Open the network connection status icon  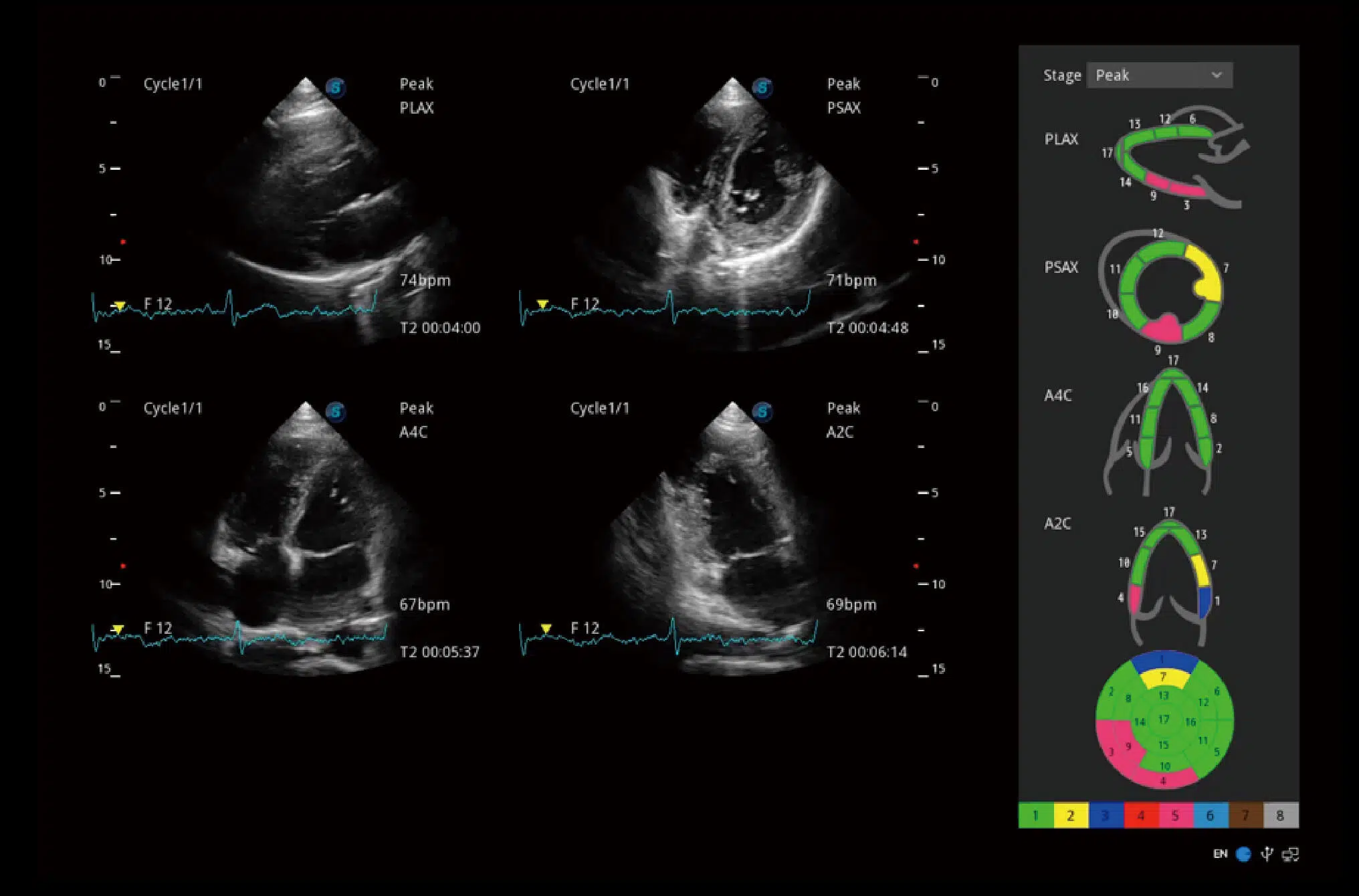click(1290, 854)
